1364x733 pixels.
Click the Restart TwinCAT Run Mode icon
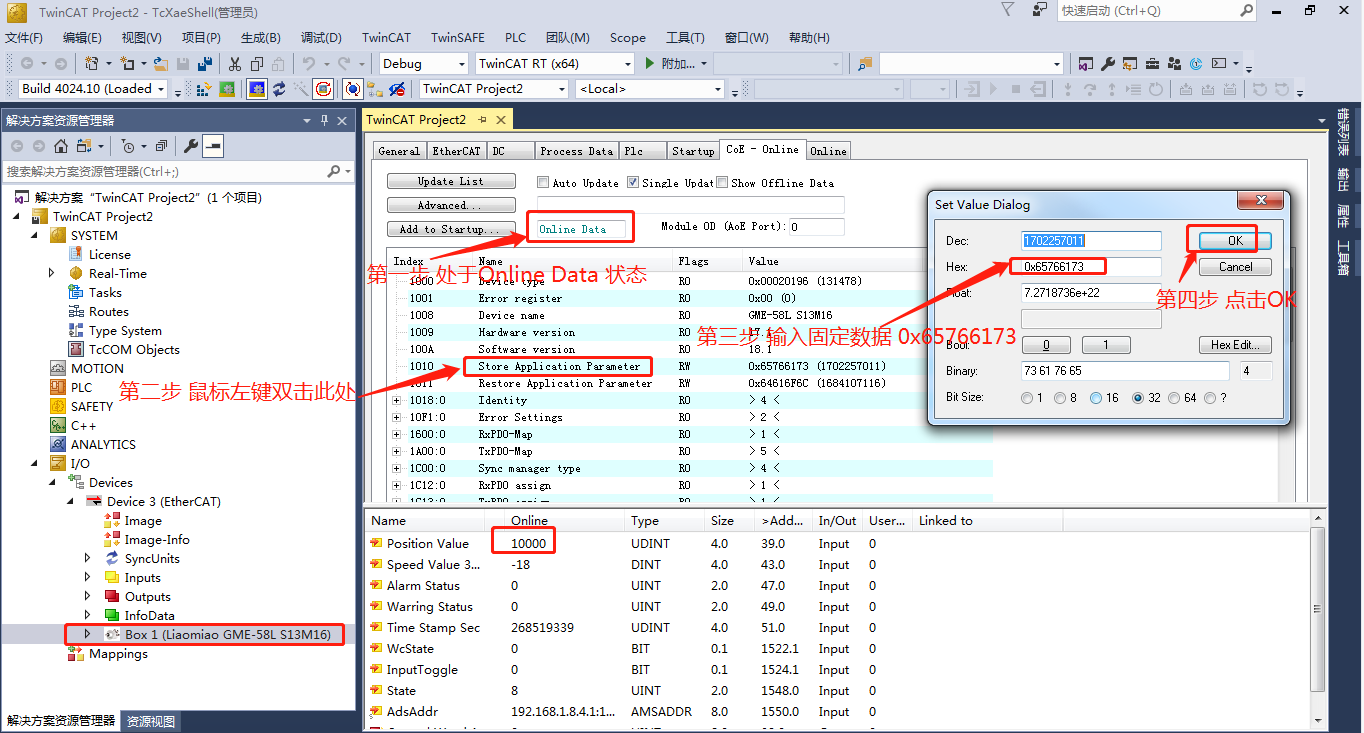point(227,89)
